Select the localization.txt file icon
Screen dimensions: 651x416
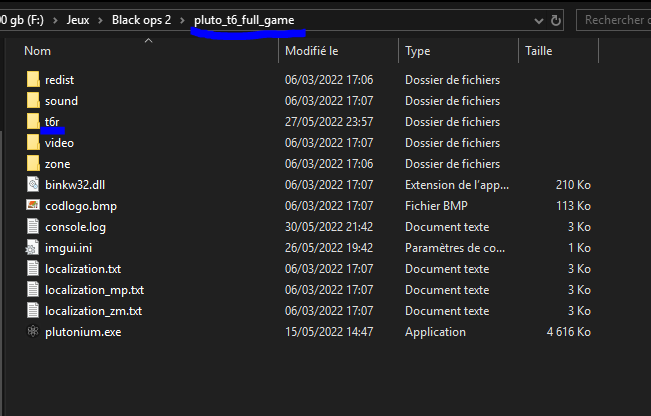tap(33, 269)
